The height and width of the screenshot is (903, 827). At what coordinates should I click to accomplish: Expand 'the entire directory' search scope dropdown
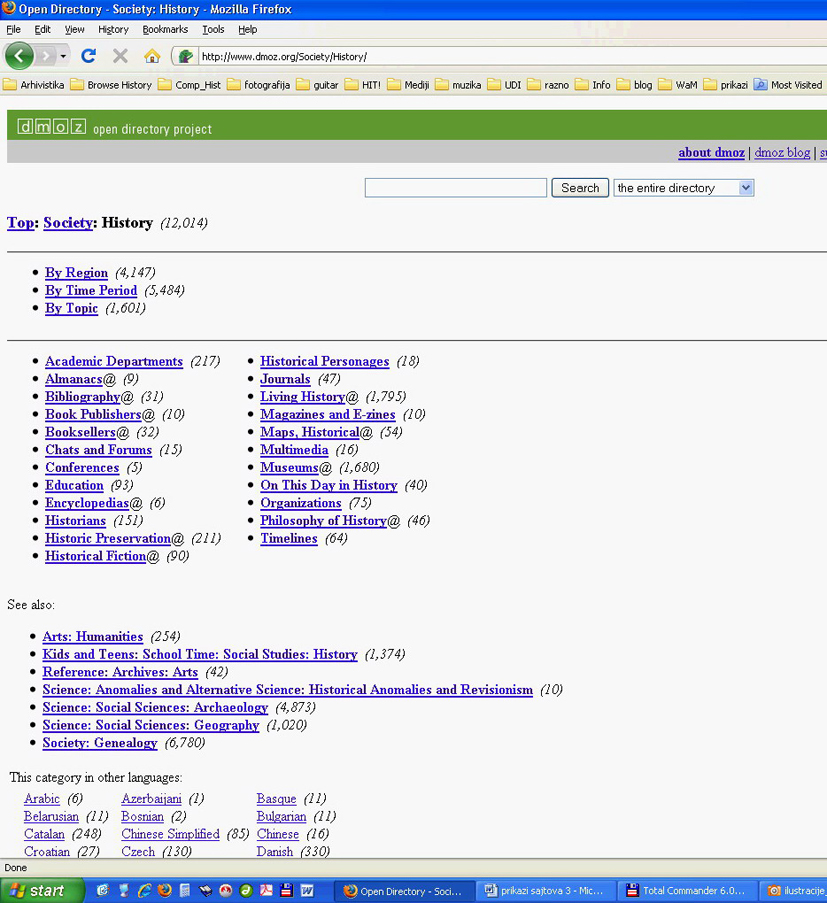pos(745,188)
